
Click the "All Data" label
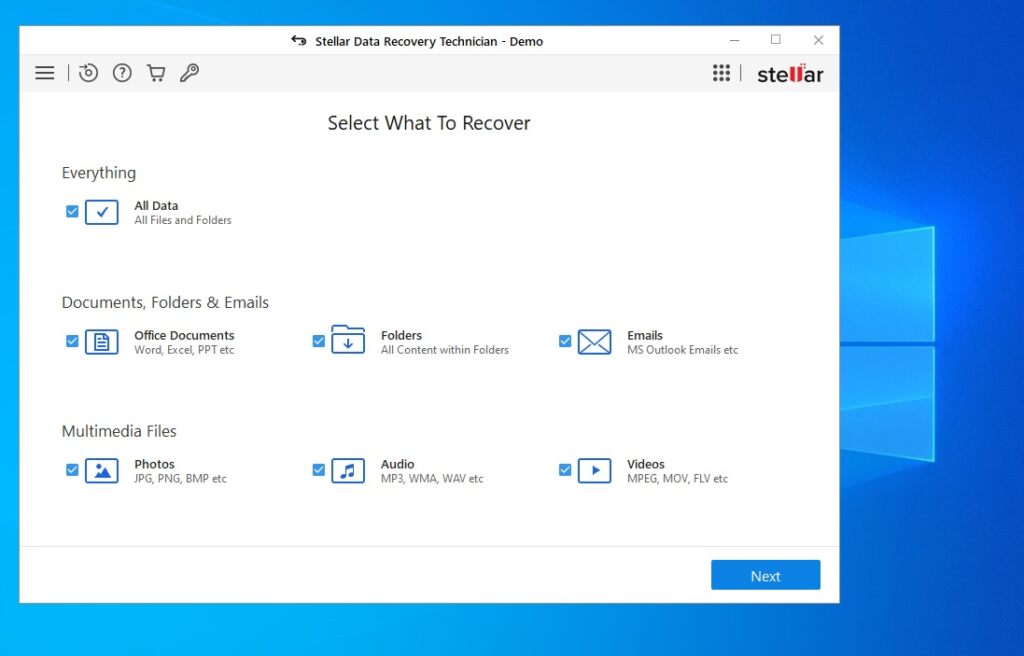click(x=156, y=206)
